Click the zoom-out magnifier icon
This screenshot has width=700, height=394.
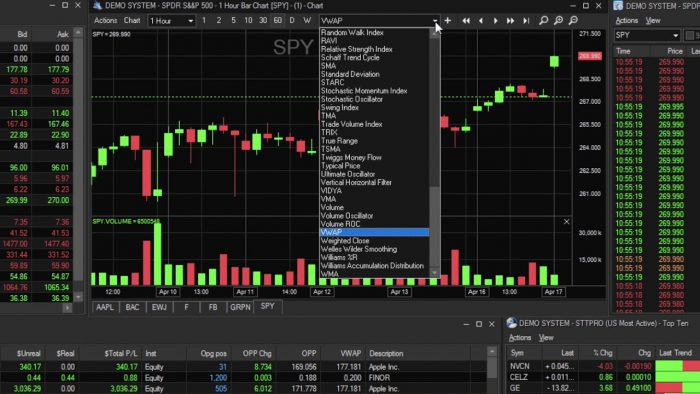(573, 21)
